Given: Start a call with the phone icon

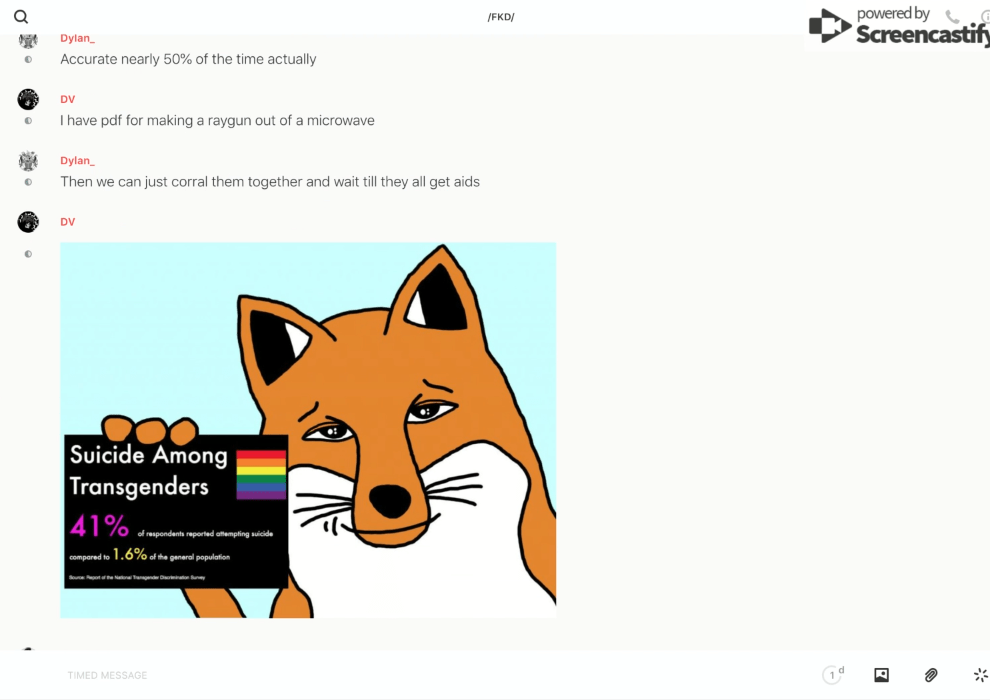Looking at the screenshot, I should click(x=952, y=17).
